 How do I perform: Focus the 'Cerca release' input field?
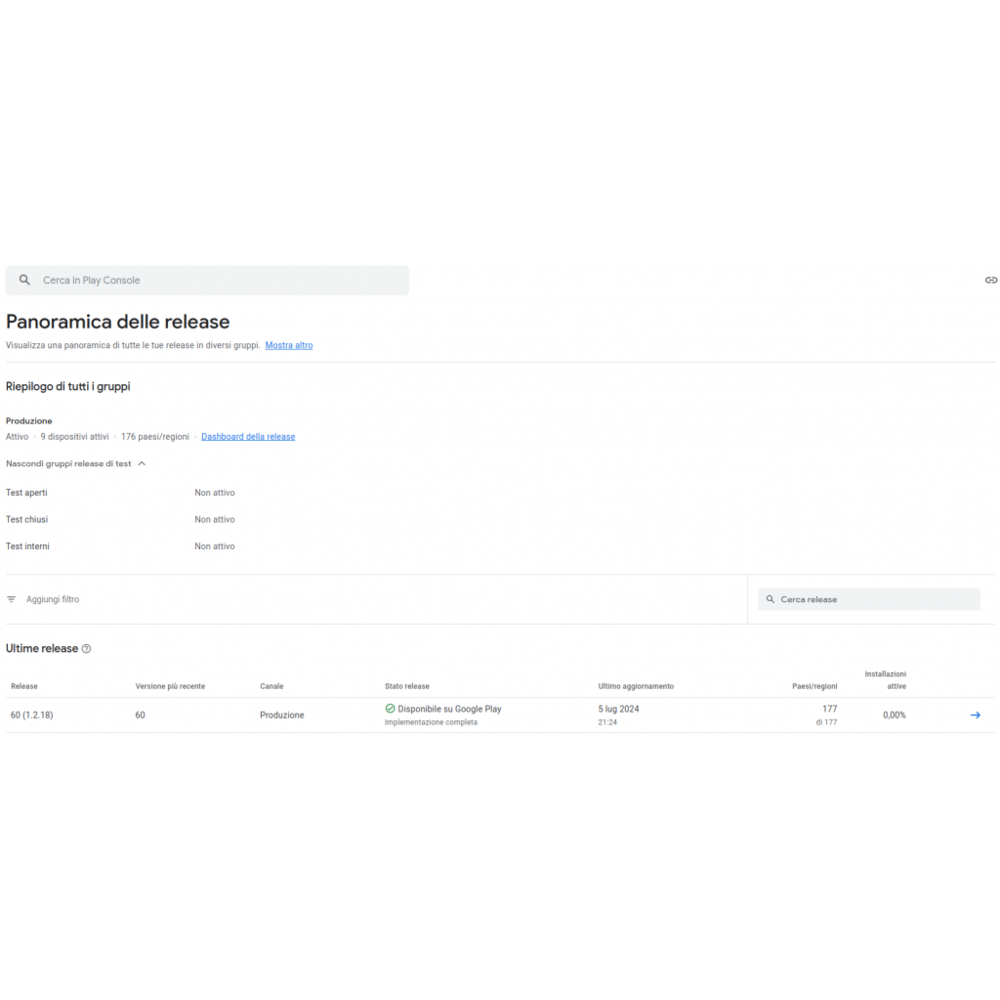[x=875, y=600]
